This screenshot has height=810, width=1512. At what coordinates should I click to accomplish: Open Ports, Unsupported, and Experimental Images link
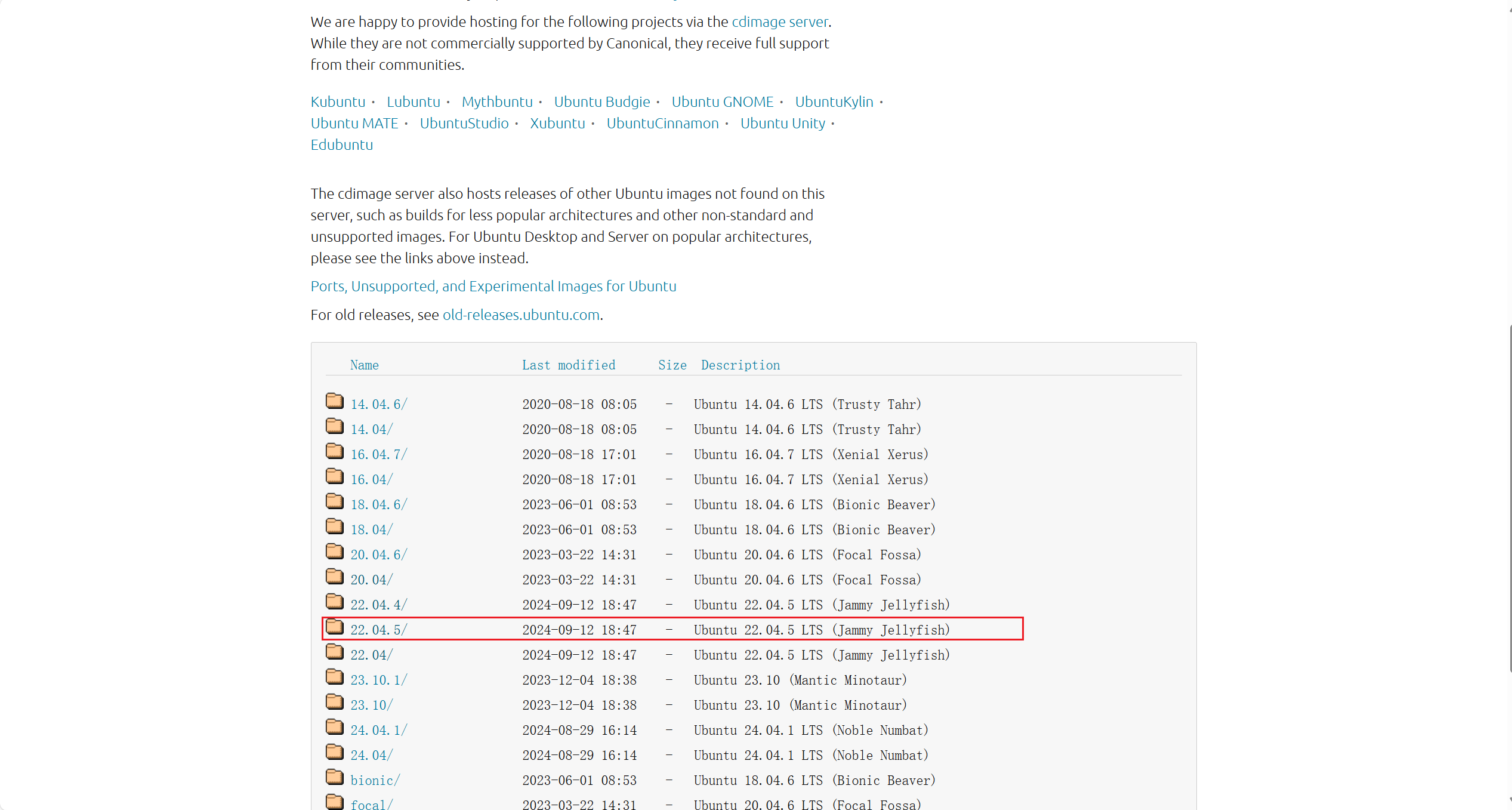pyautogui.click(x=493, y=287)
